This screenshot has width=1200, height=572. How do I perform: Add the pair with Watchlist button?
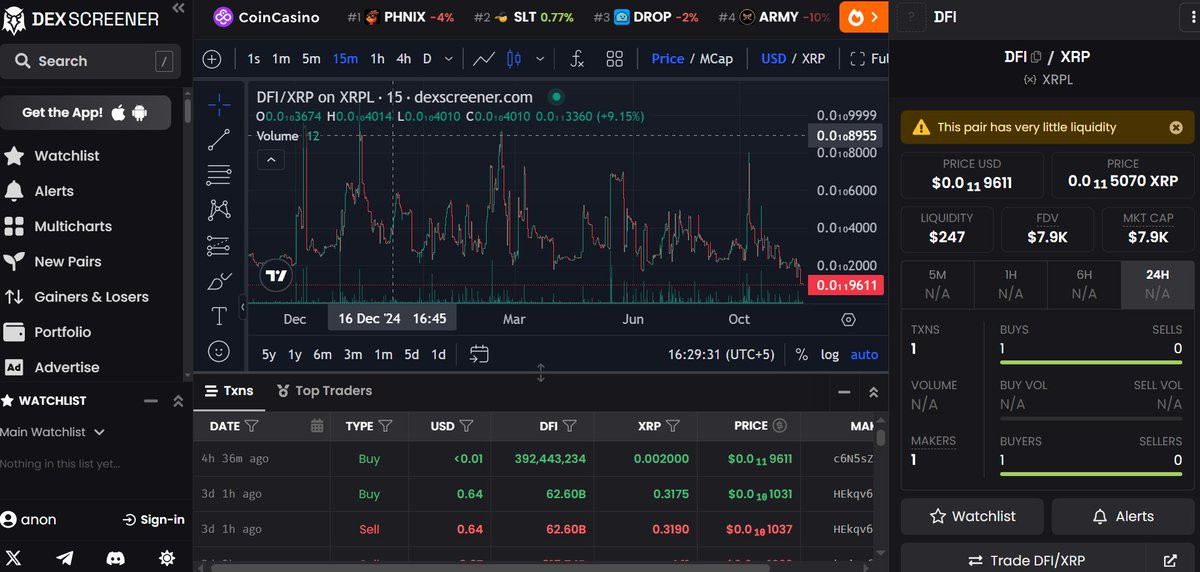point(972,516)
